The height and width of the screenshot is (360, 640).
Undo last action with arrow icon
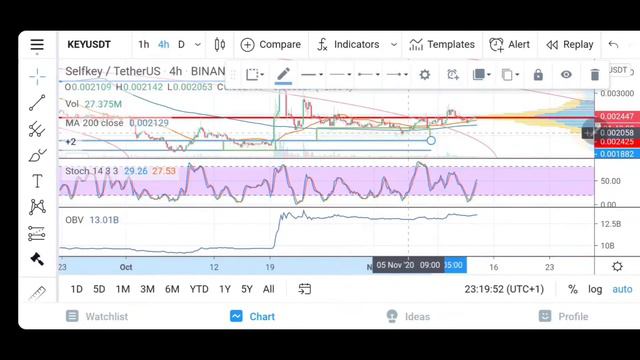(613, 44)
